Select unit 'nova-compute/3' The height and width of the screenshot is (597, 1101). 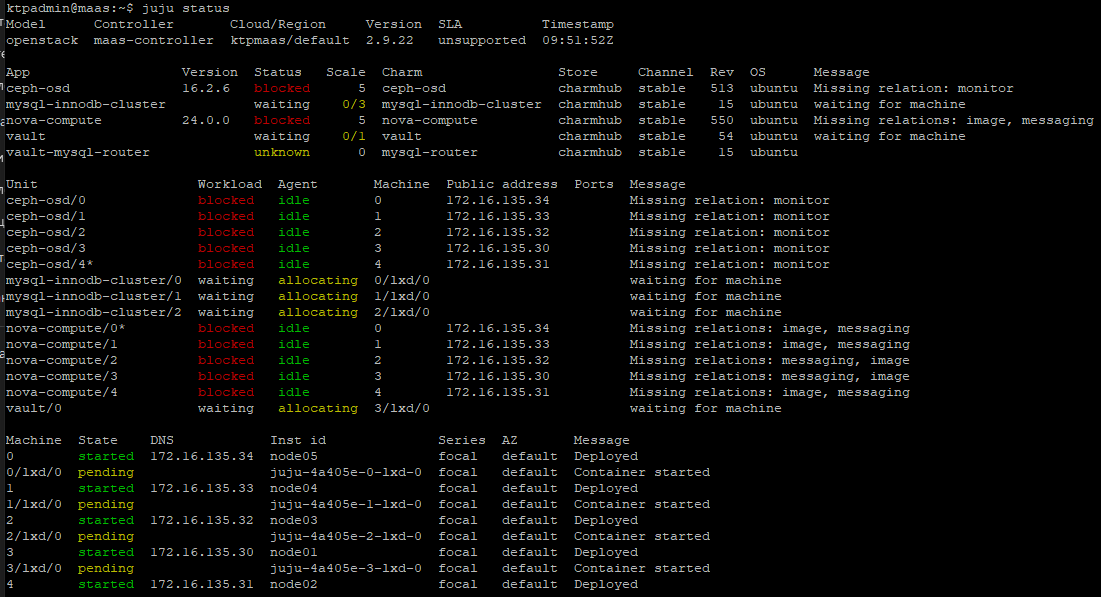[62, 376]
